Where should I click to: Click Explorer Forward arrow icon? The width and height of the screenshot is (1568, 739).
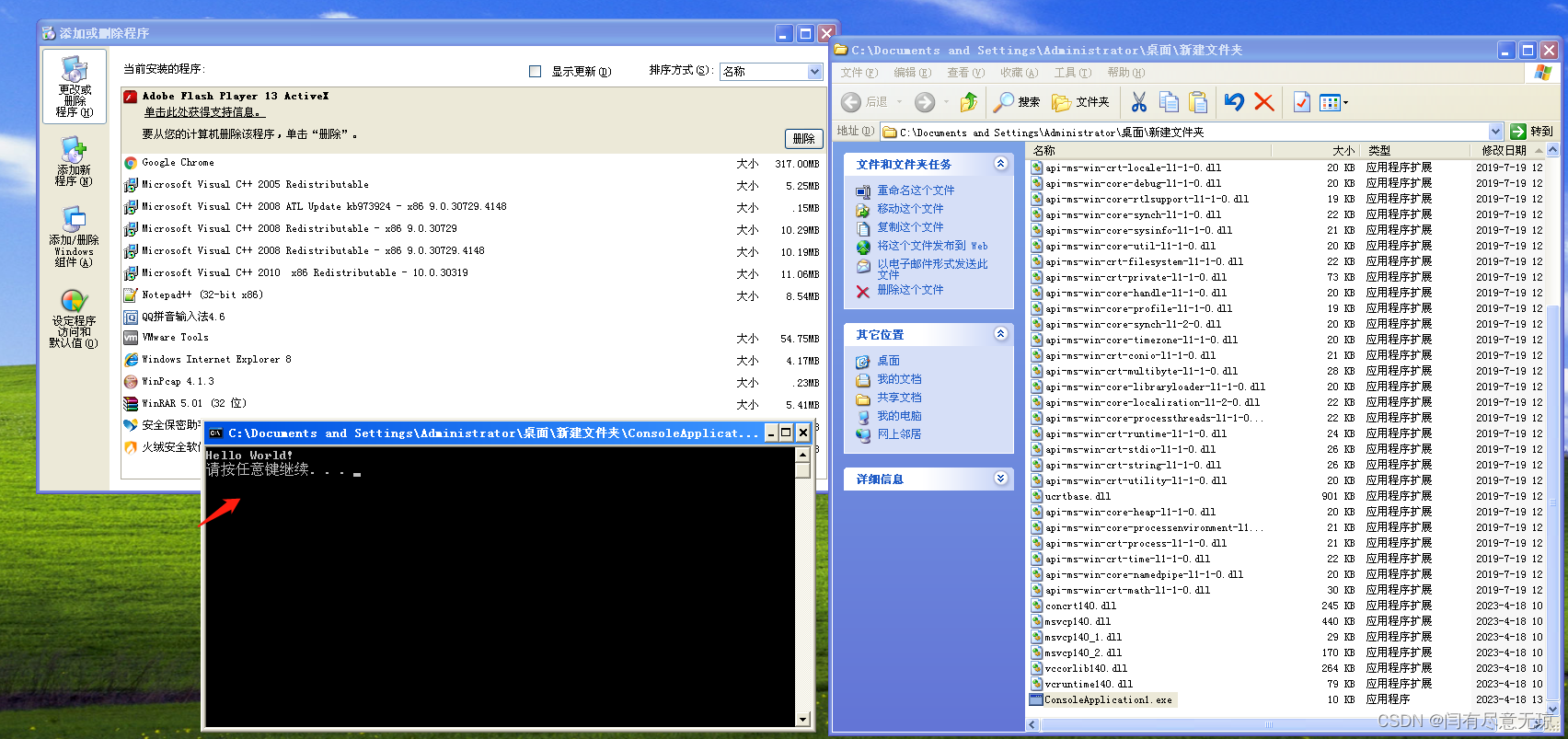point(925,102)
